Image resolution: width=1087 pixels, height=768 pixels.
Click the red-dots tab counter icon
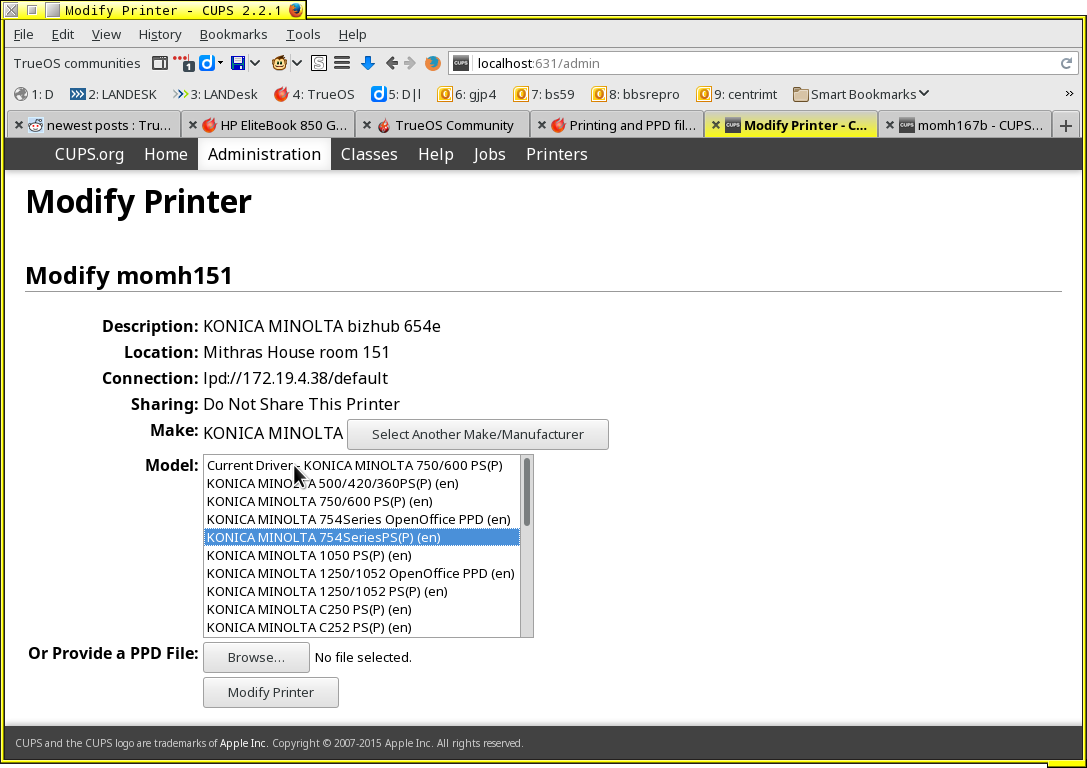[x=184, y=63]
